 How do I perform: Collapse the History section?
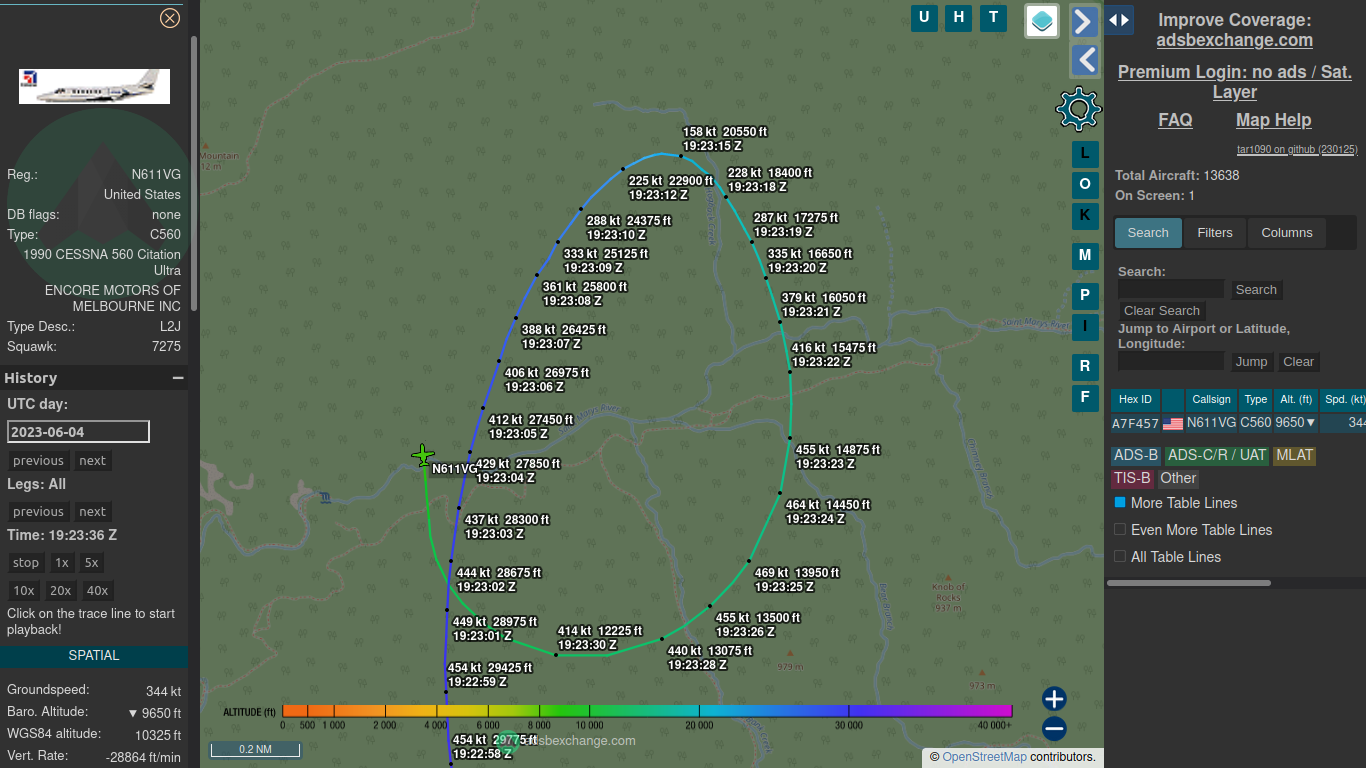pos(178,378)
